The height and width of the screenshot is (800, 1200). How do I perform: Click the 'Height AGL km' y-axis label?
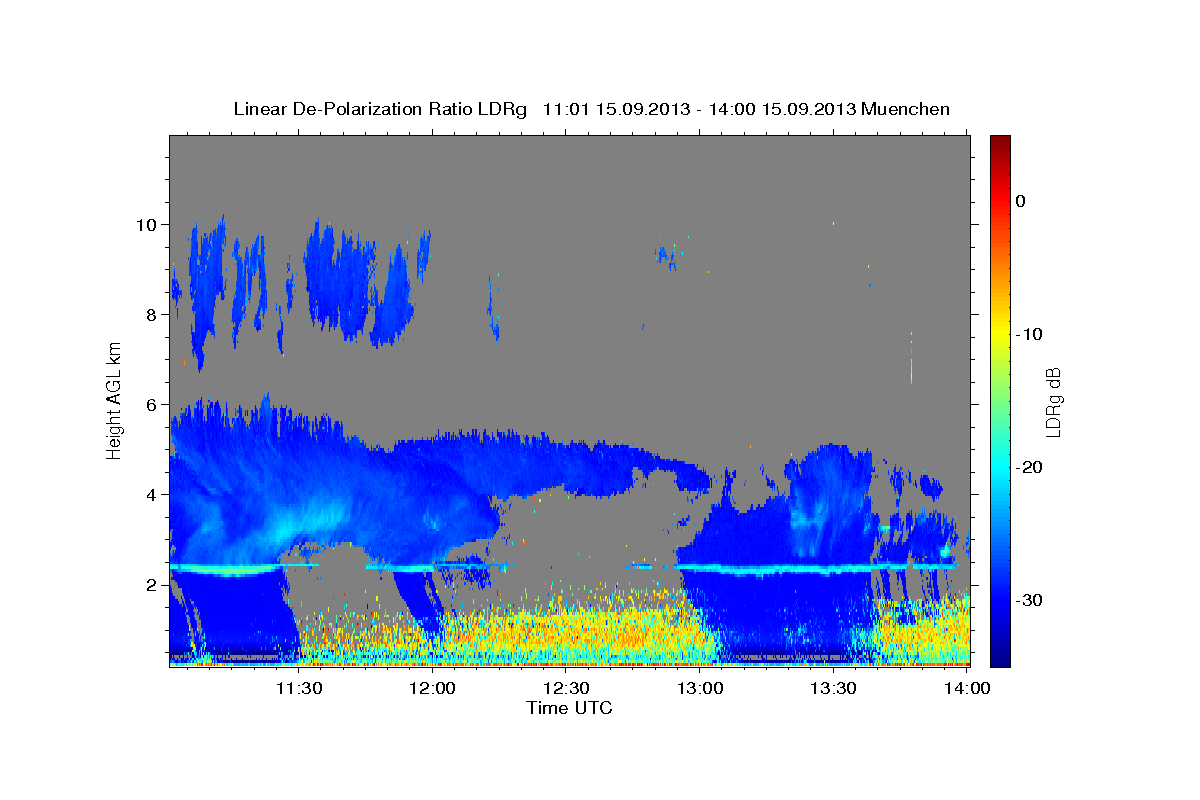coord(114,400)
